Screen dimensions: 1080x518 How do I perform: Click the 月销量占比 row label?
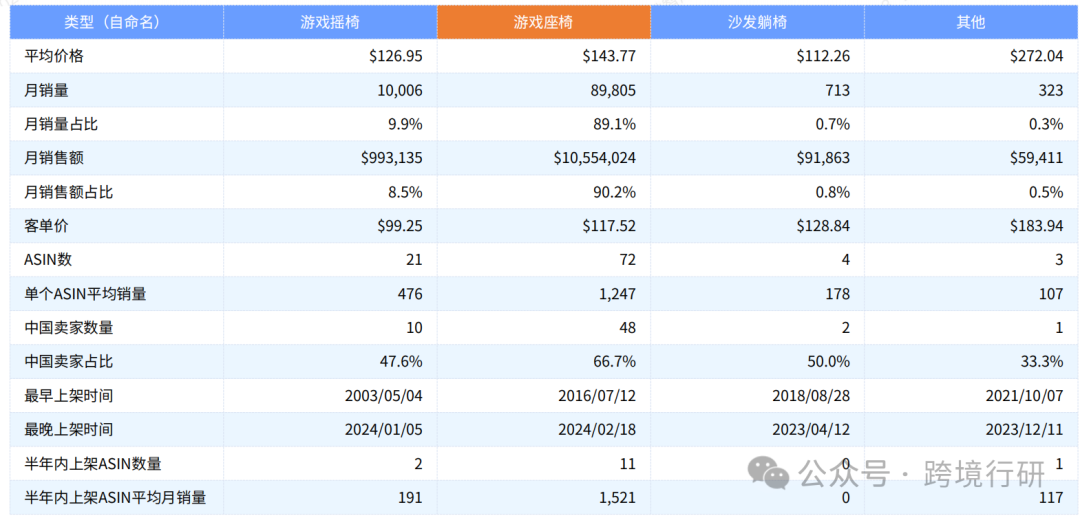[x=61, y=125]
